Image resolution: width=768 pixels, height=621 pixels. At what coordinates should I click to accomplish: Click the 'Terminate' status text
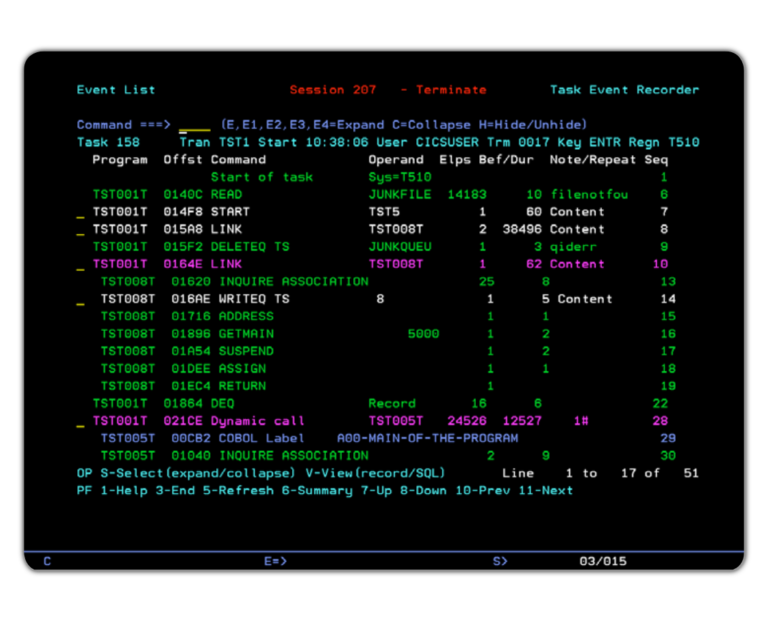452,90
